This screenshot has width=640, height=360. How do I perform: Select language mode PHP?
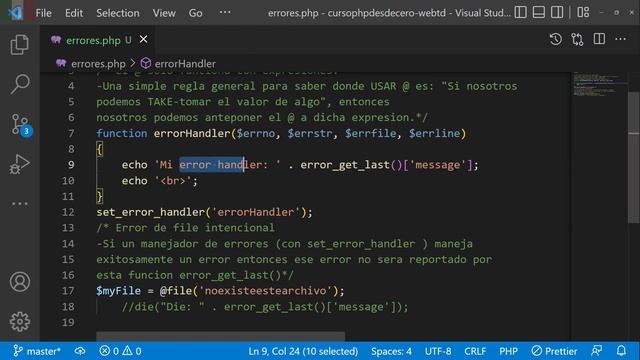[x=508, y=351]
